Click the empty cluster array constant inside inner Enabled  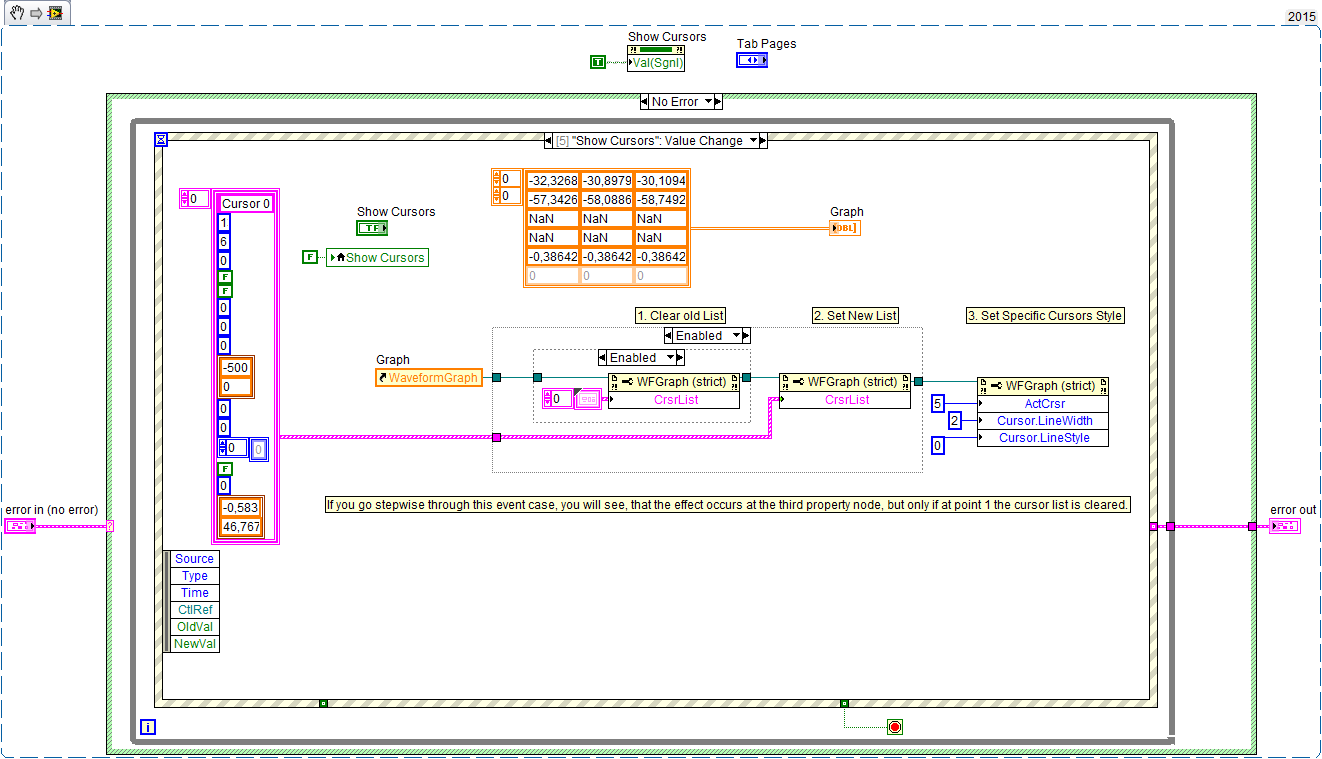coord(586,399)
